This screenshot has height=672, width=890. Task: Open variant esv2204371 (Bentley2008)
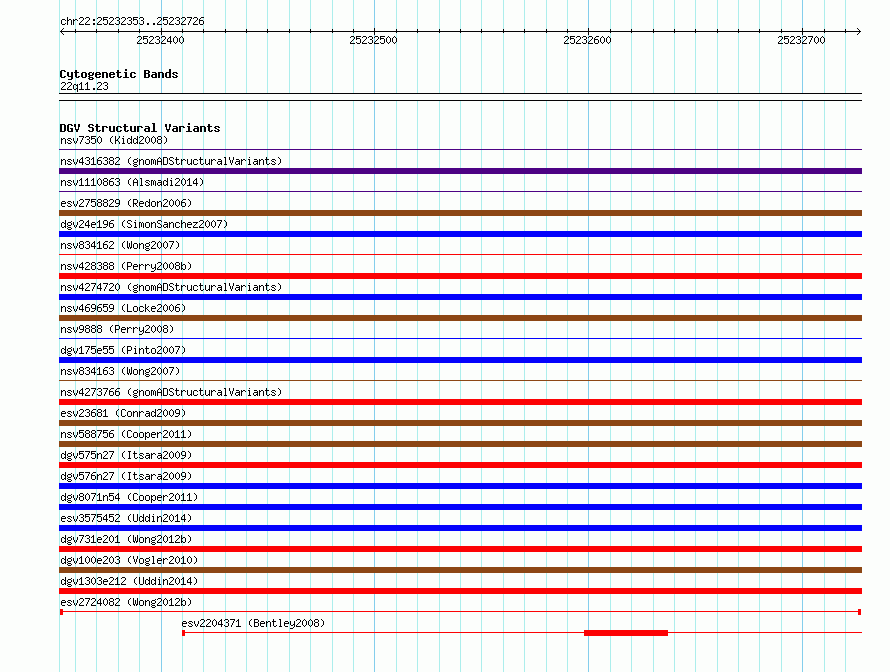[253, 623]
